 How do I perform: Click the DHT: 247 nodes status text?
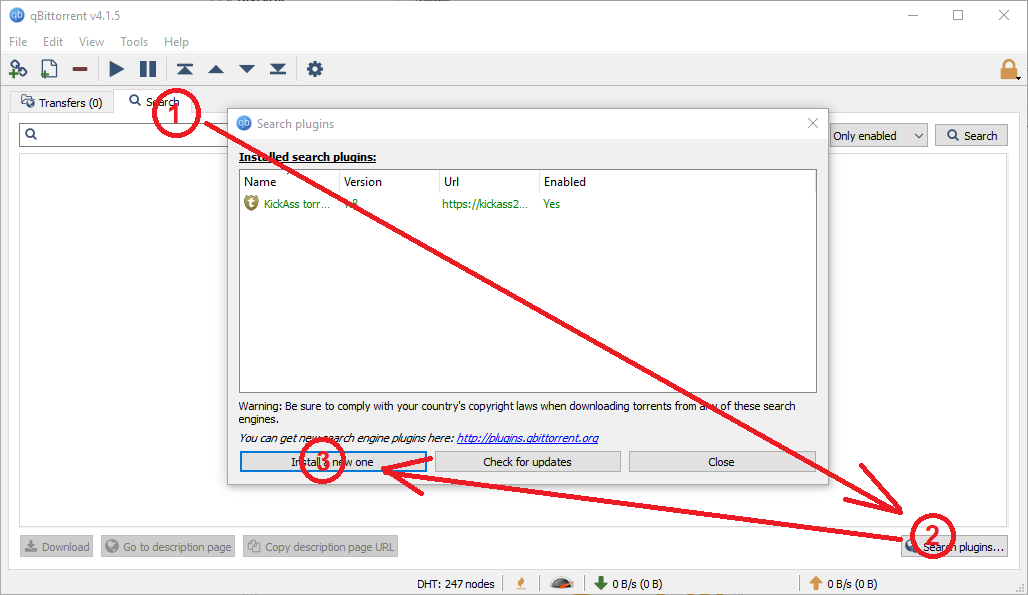(456, 584)
